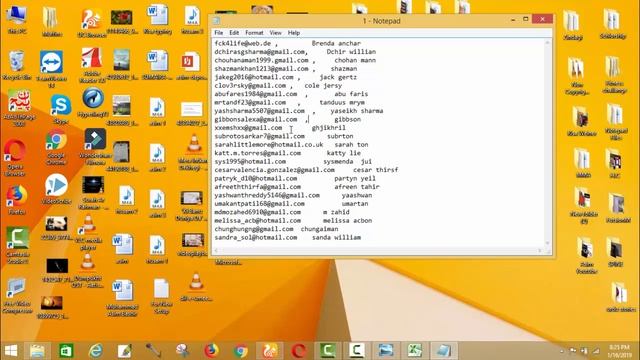Select the Recycle Bin desktop icon

(17, 65)
